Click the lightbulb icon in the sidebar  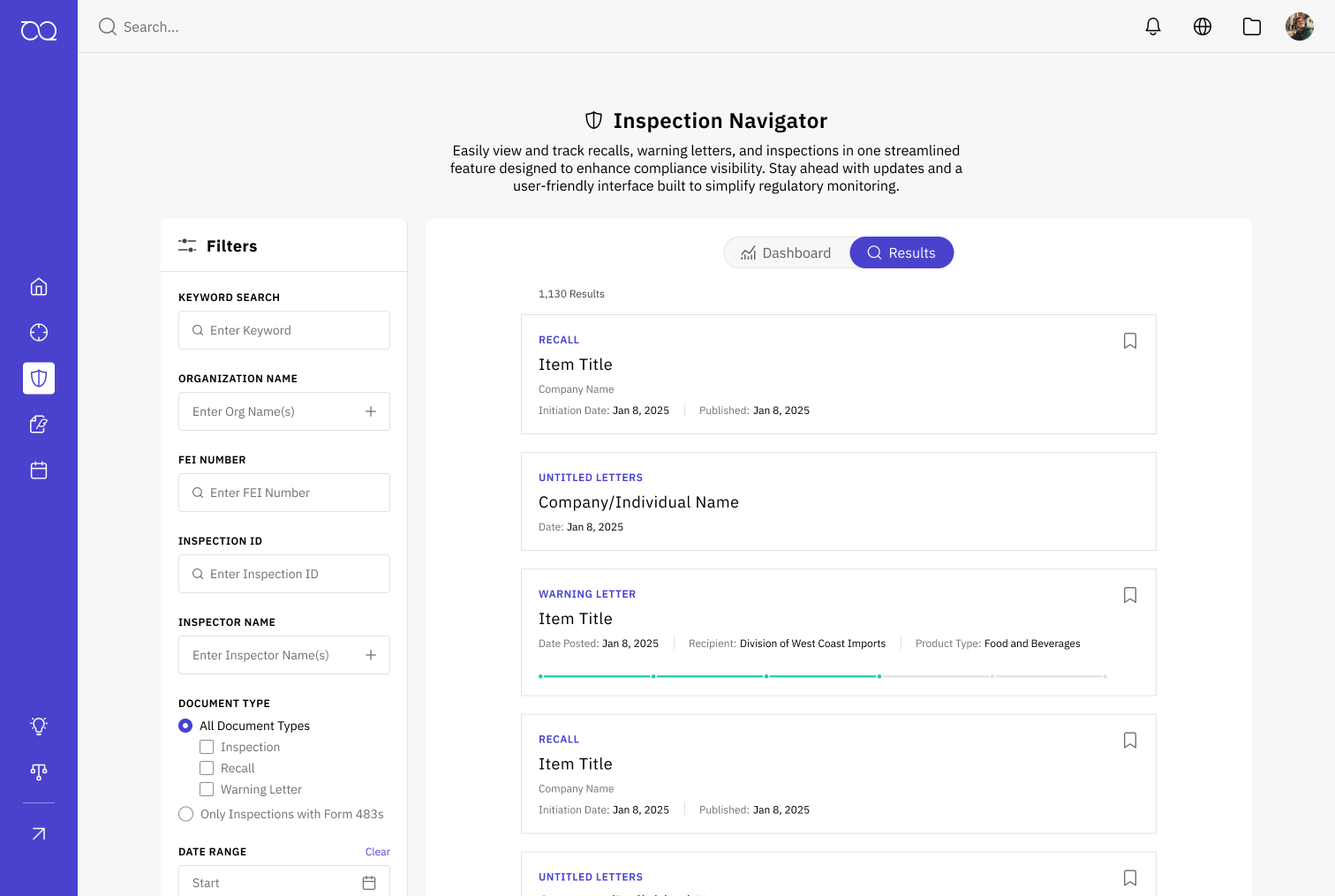pos(39,725)
